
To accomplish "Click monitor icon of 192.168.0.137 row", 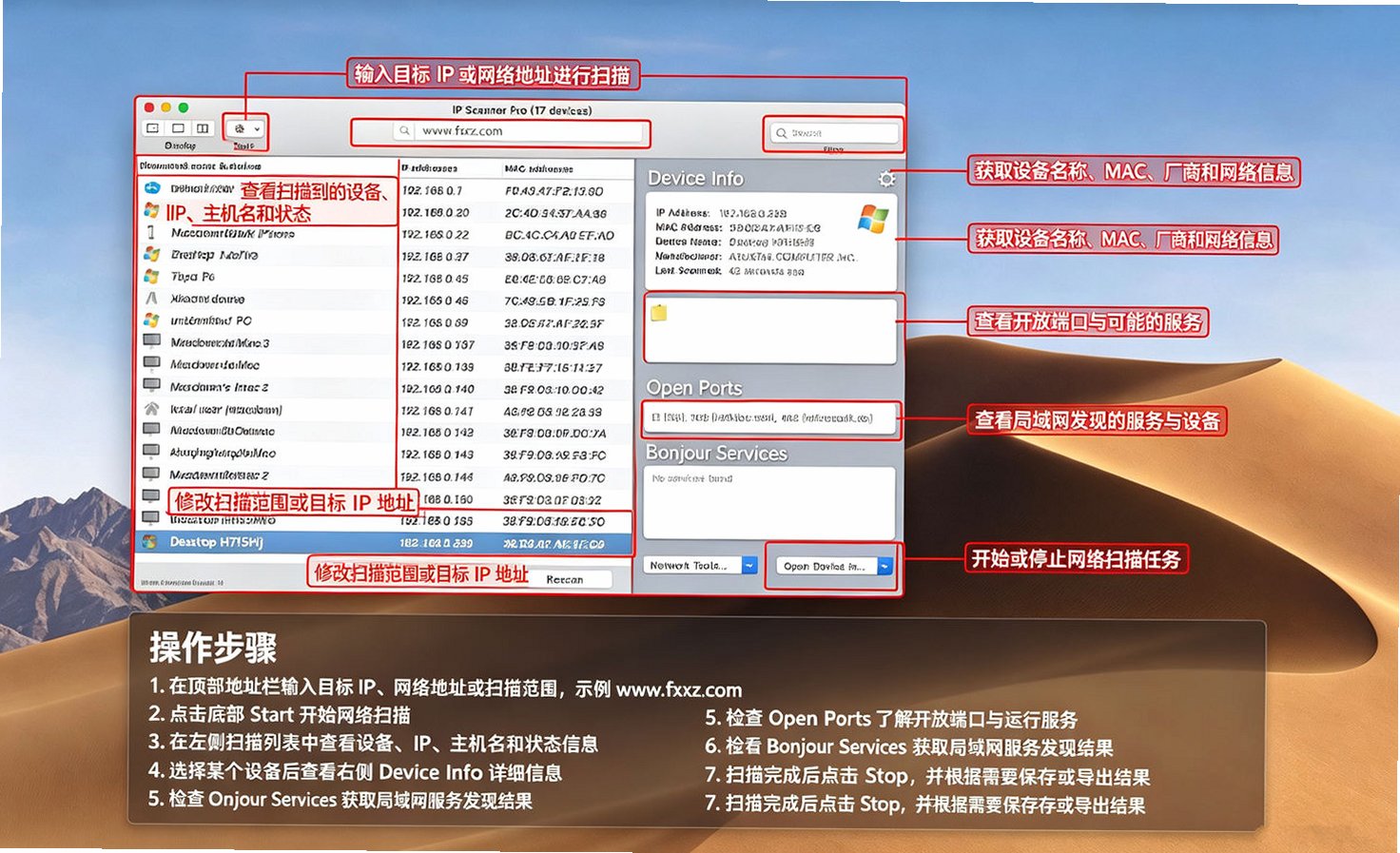I will (151, 341).
